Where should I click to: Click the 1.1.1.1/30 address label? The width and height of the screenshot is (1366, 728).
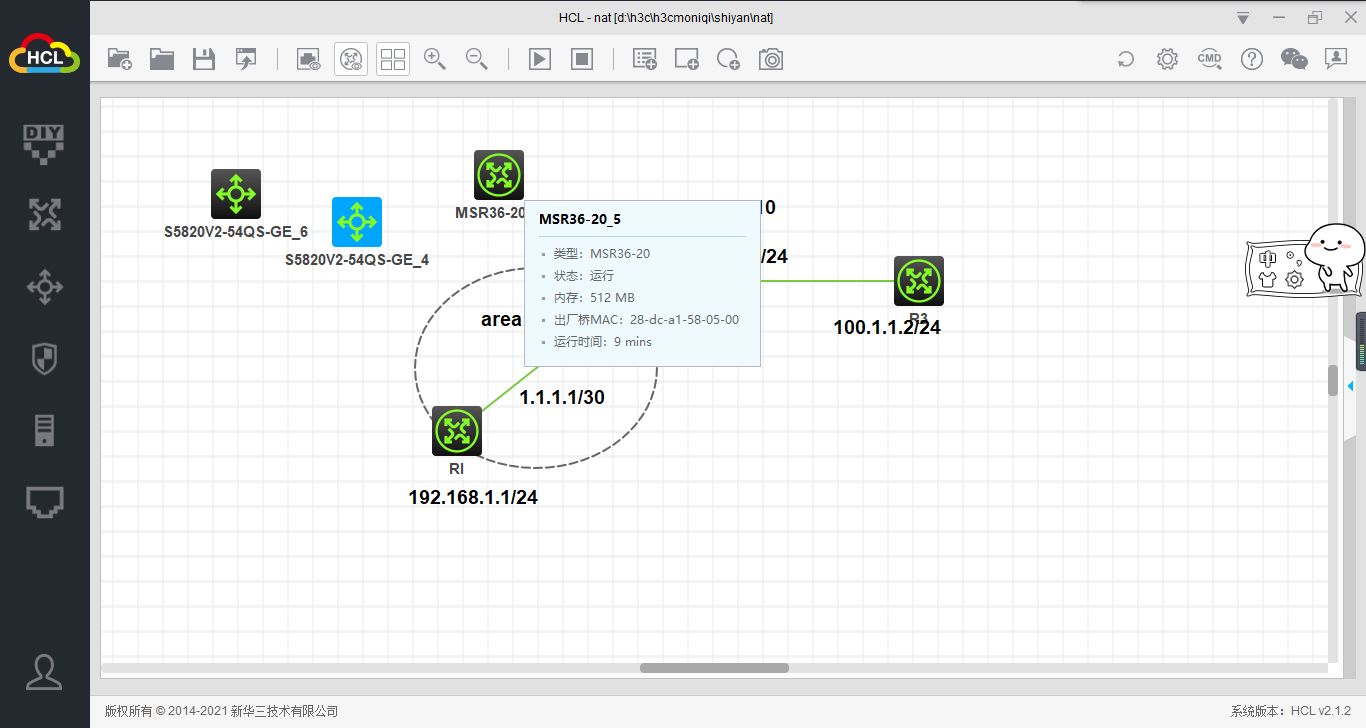pos(562,397)
